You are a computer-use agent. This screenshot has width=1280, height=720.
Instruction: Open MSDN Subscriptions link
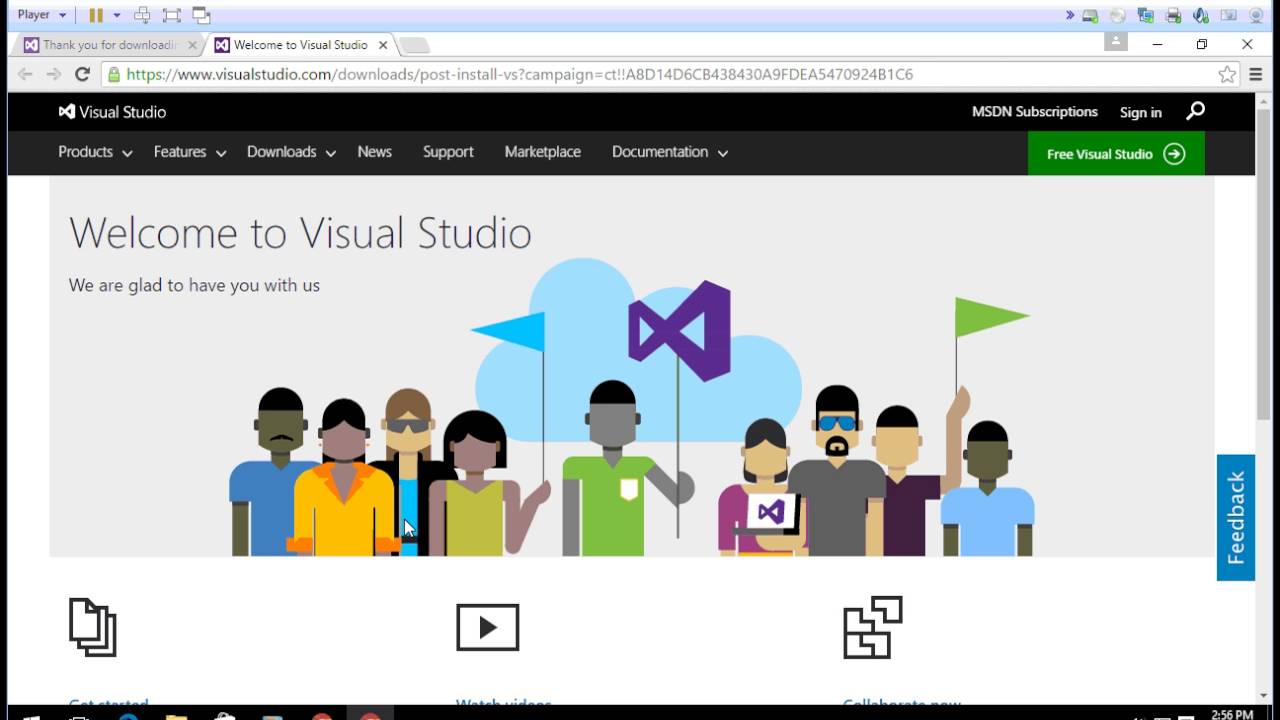click(x=1035, y=112)
